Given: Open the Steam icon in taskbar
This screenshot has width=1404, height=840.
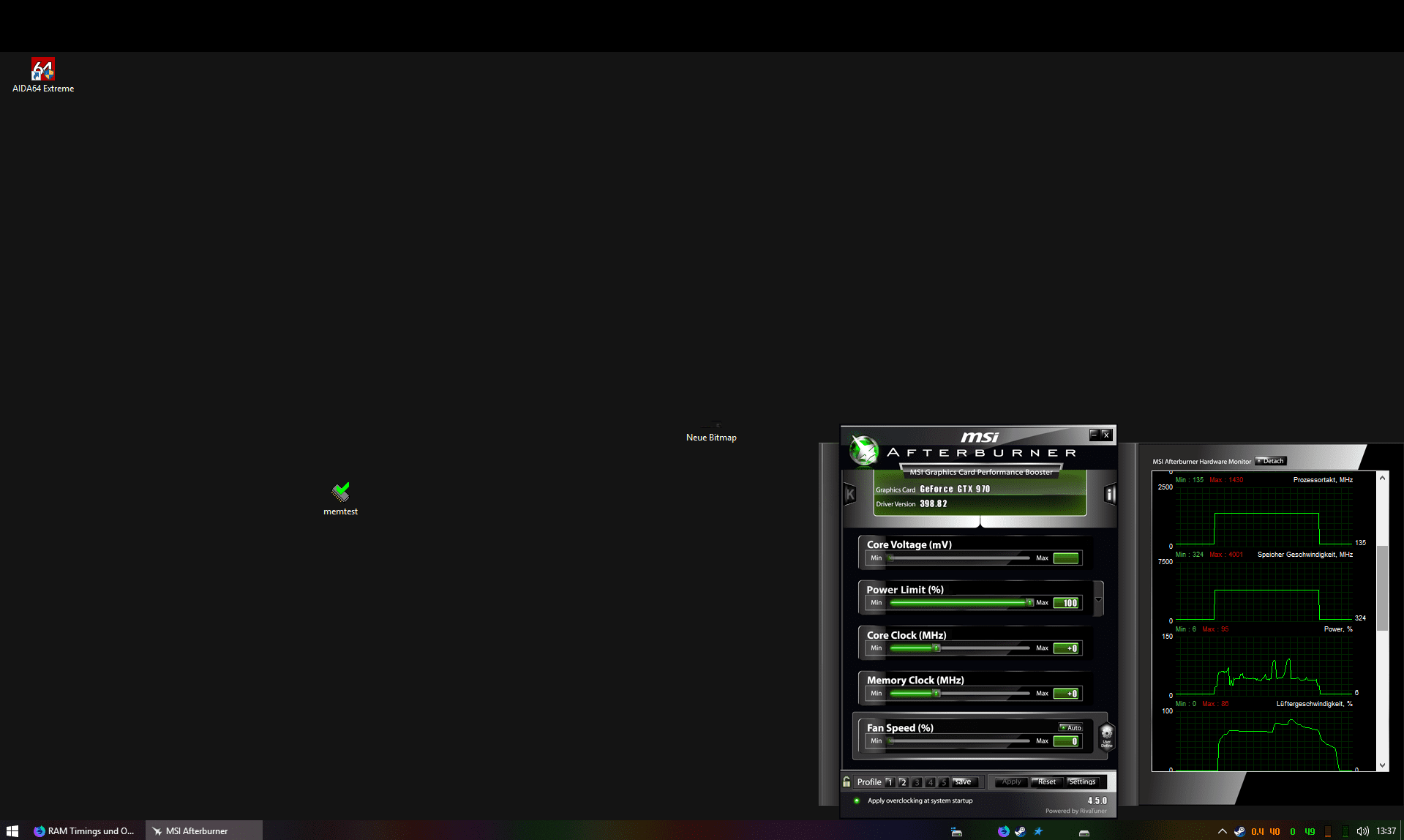Looking at the screenshot, I should point(1020,831).
